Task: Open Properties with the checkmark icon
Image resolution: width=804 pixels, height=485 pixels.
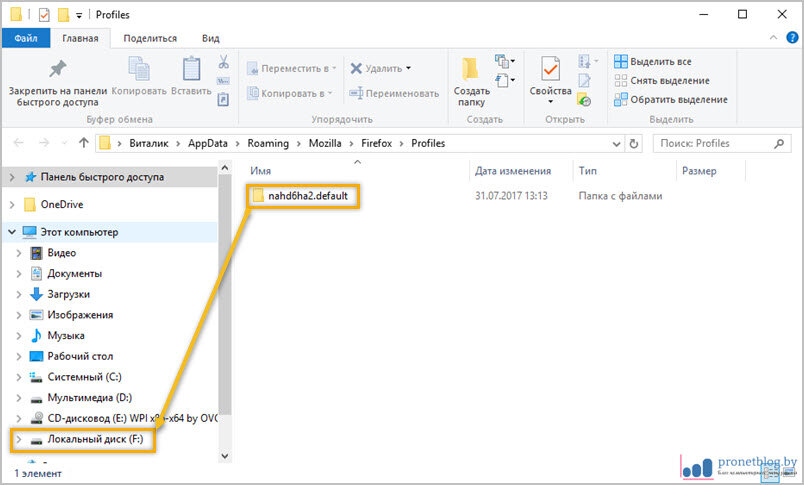Action: point(550,70)
